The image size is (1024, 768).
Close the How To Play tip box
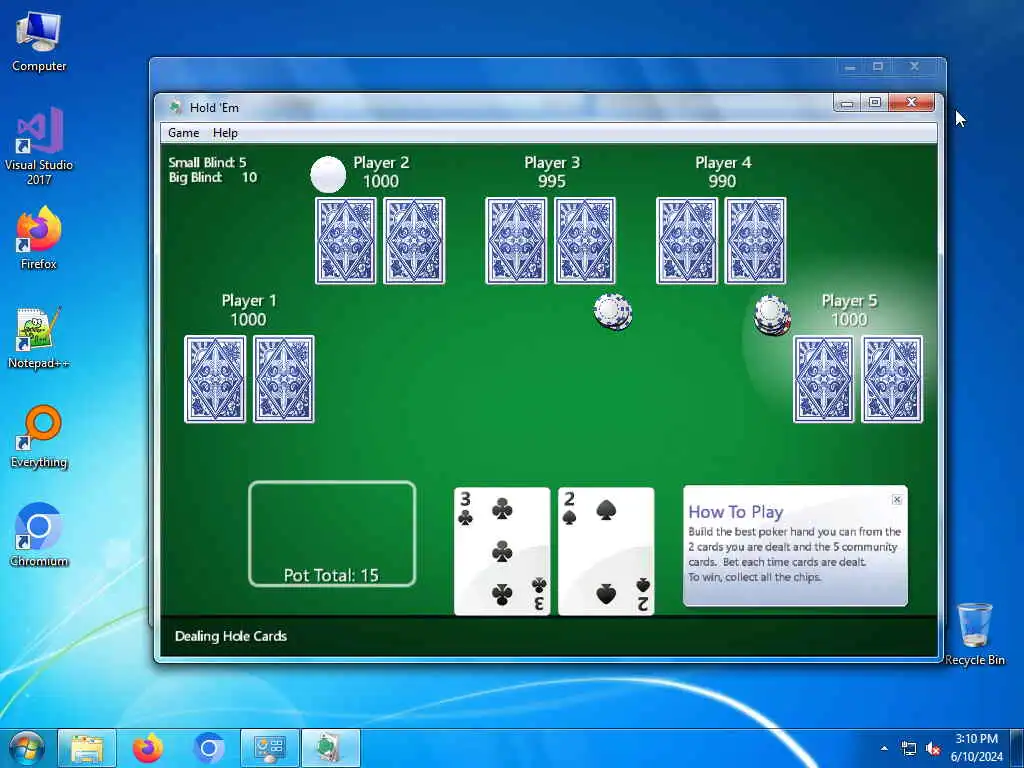coord(897,500)
